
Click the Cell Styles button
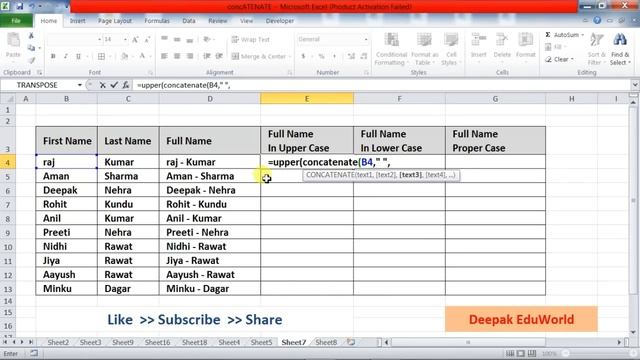pos(451,49)
